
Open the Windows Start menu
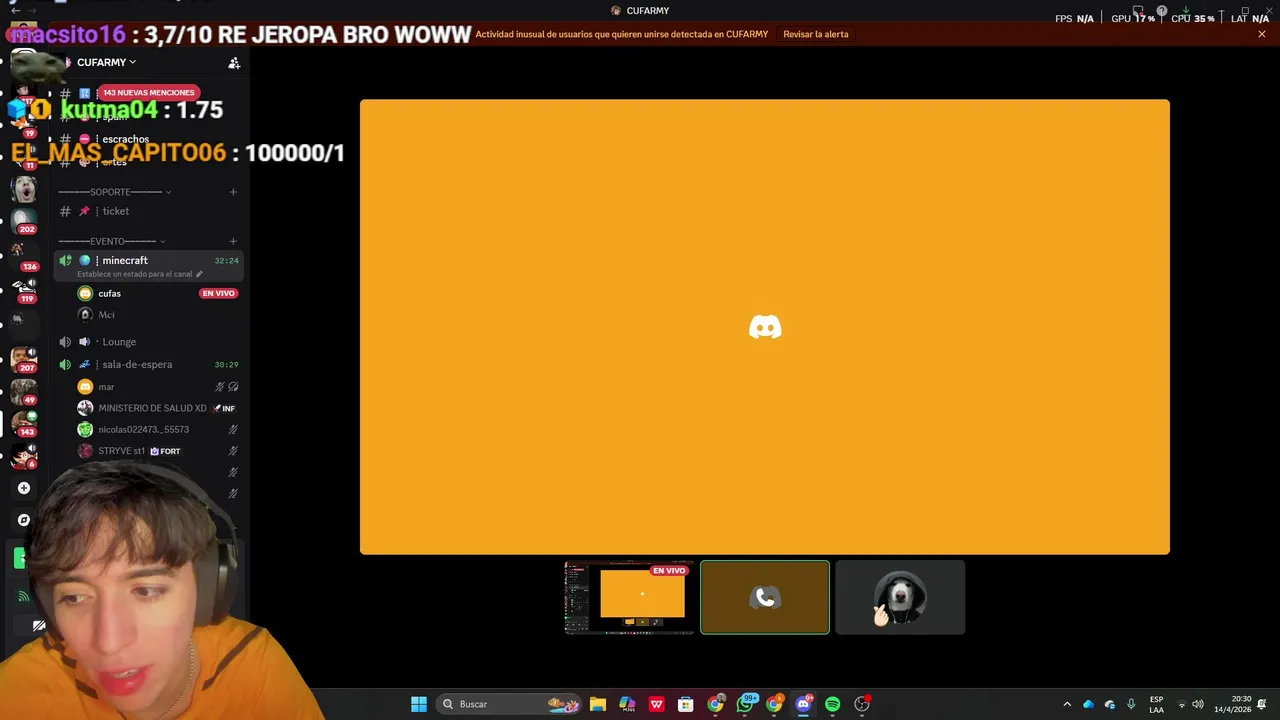click(x=419, y=704)
